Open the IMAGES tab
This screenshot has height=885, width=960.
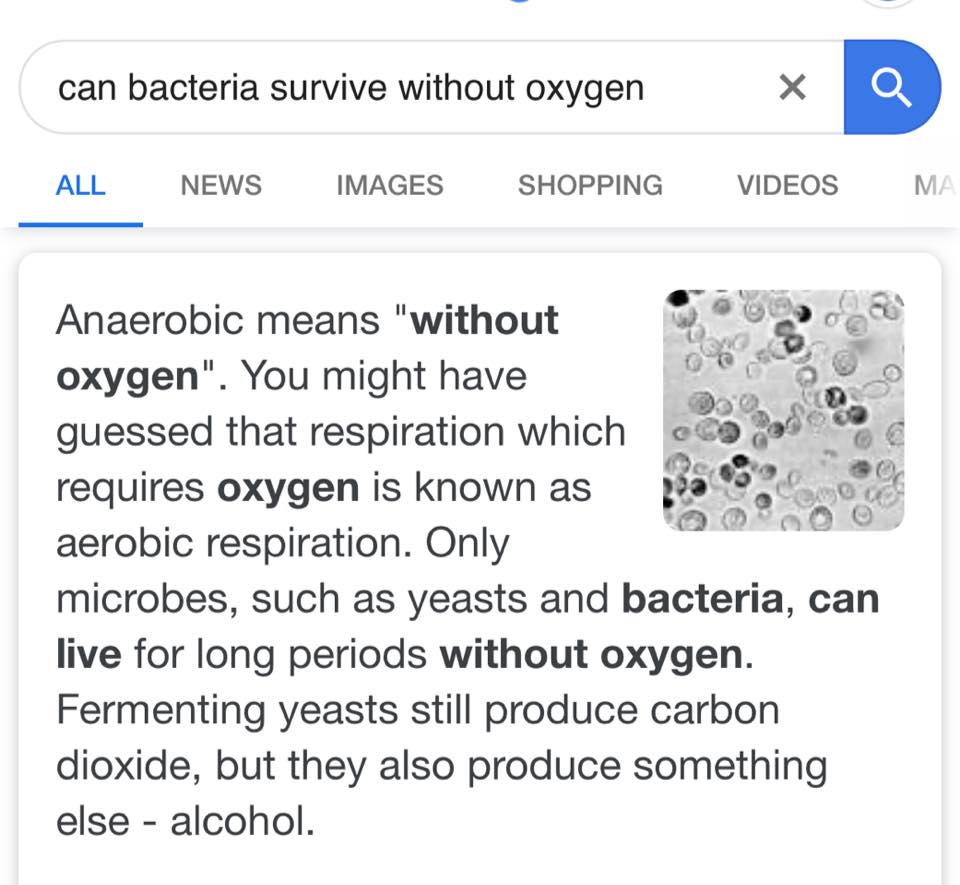(x=389, y=185)
